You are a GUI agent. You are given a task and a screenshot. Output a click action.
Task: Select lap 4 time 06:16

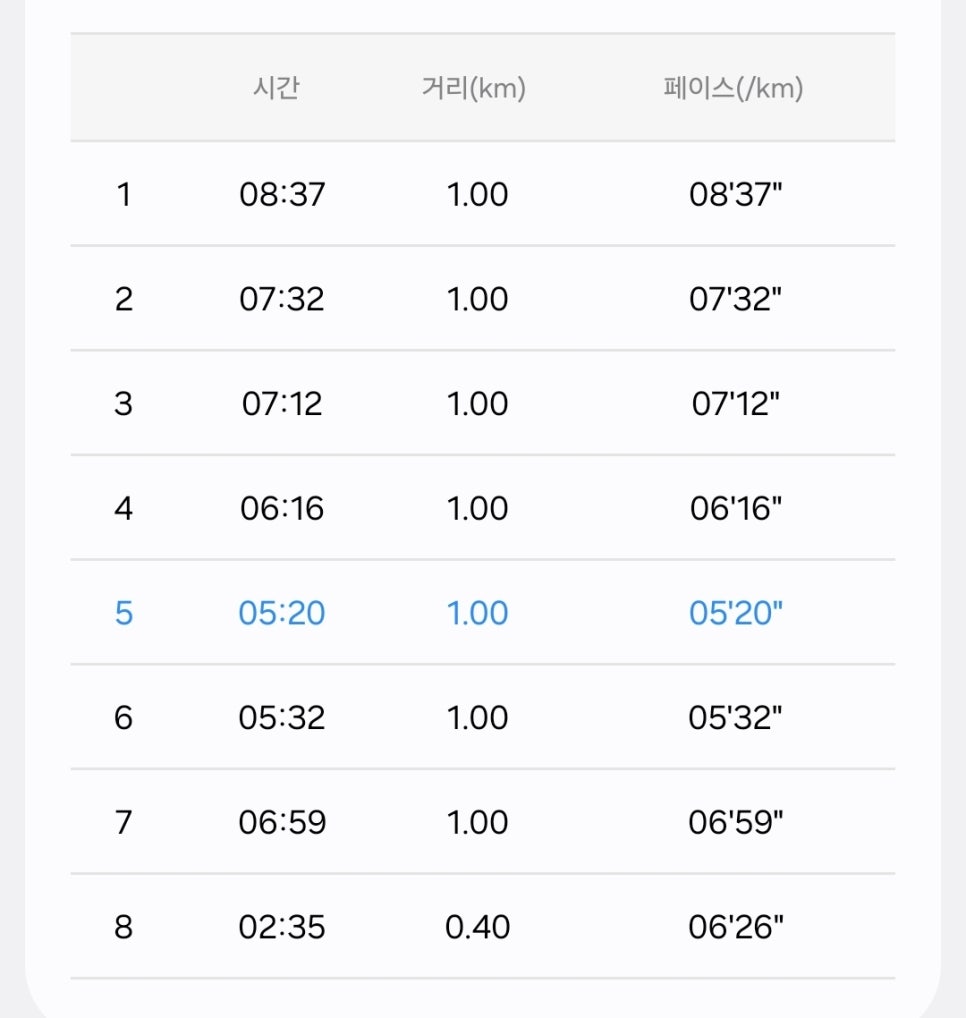282,508
